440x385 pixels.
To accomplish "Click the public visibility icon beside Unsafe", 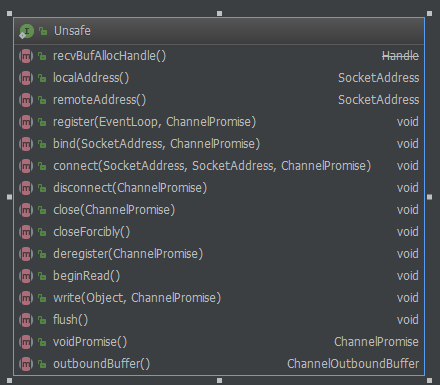I will 43,31.
